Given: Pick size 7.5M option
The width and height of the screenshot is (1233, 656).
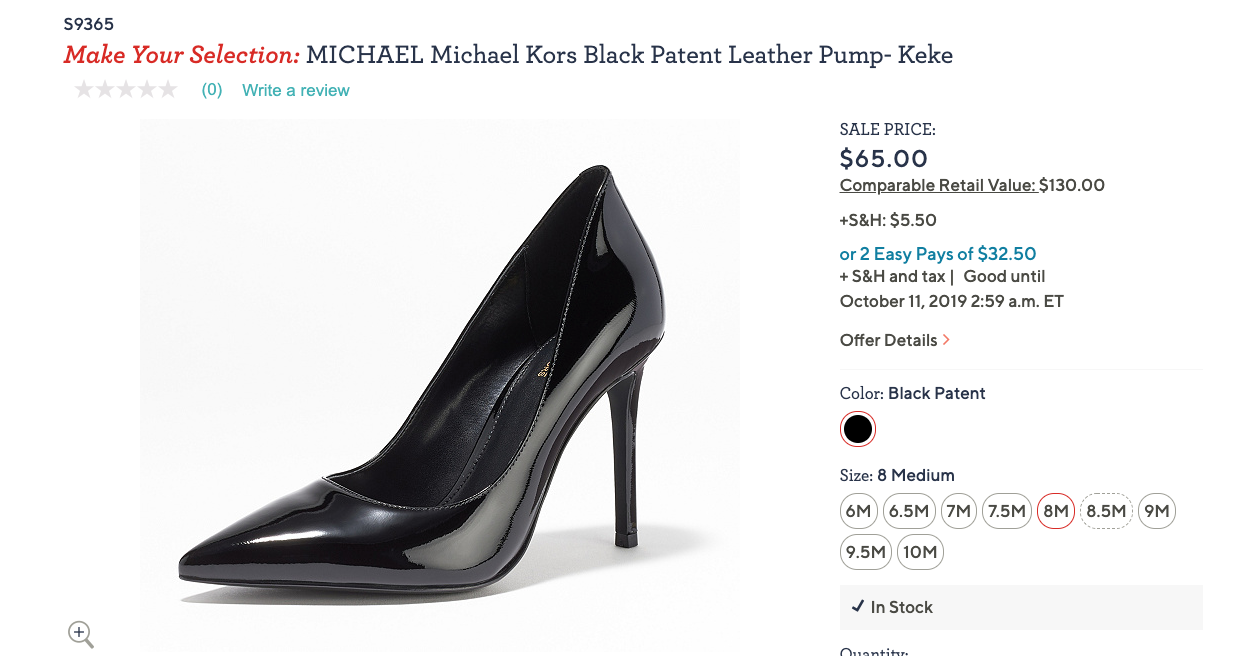Looking at the screenshot, I should coord(1006,511).
